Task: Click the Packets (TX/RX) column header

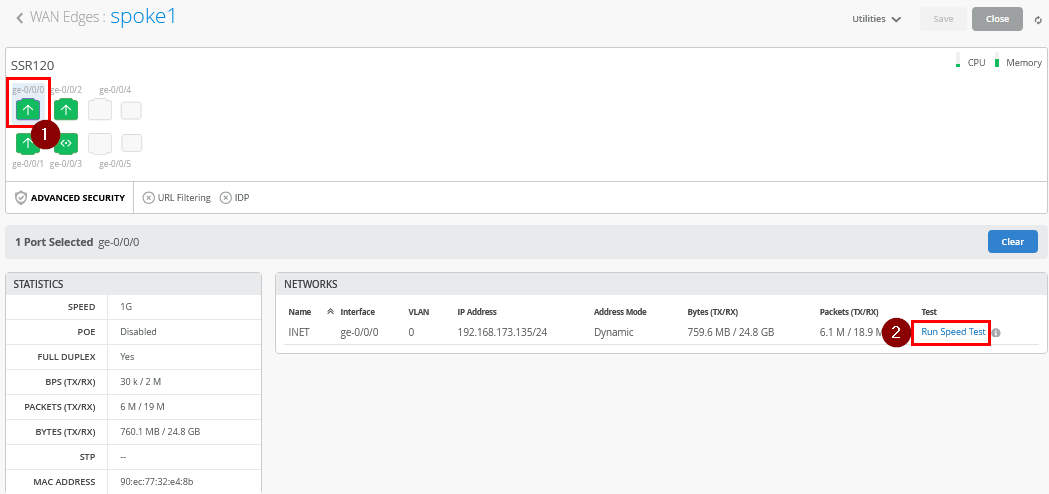Action: click(848, 312)
